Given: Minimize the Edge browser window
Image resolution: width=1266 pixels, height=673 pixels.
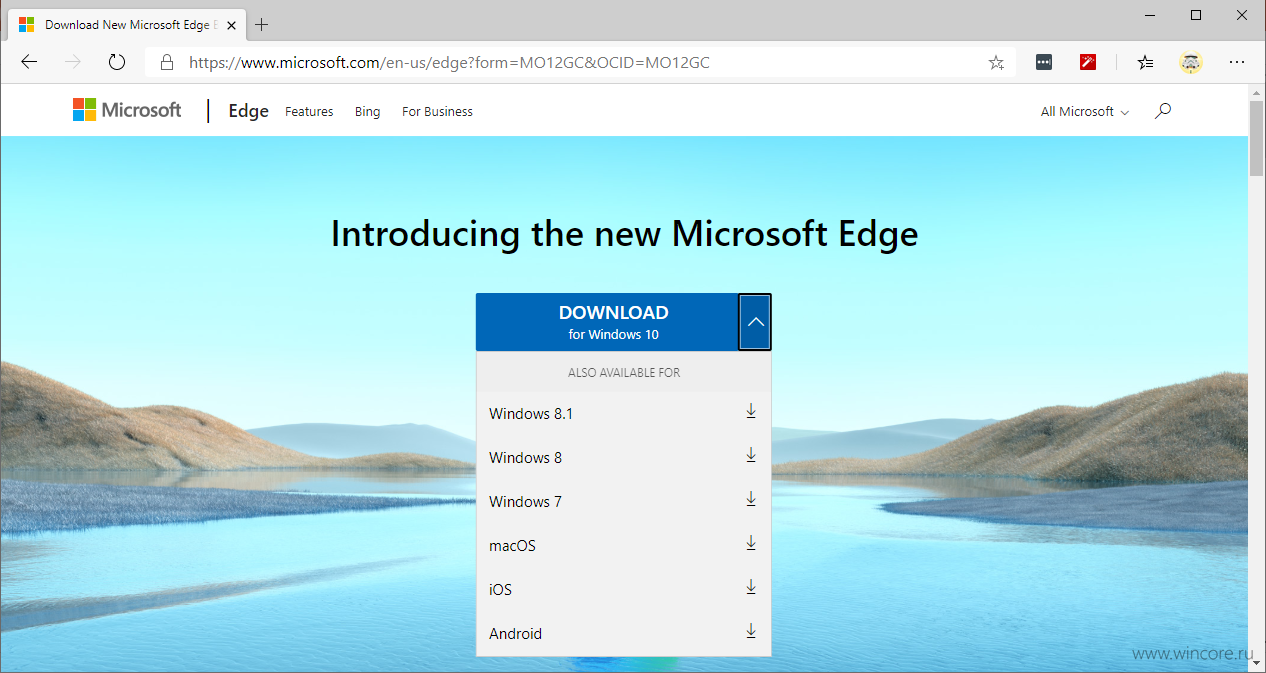Looking at the screenshot, I should 1150,15.
